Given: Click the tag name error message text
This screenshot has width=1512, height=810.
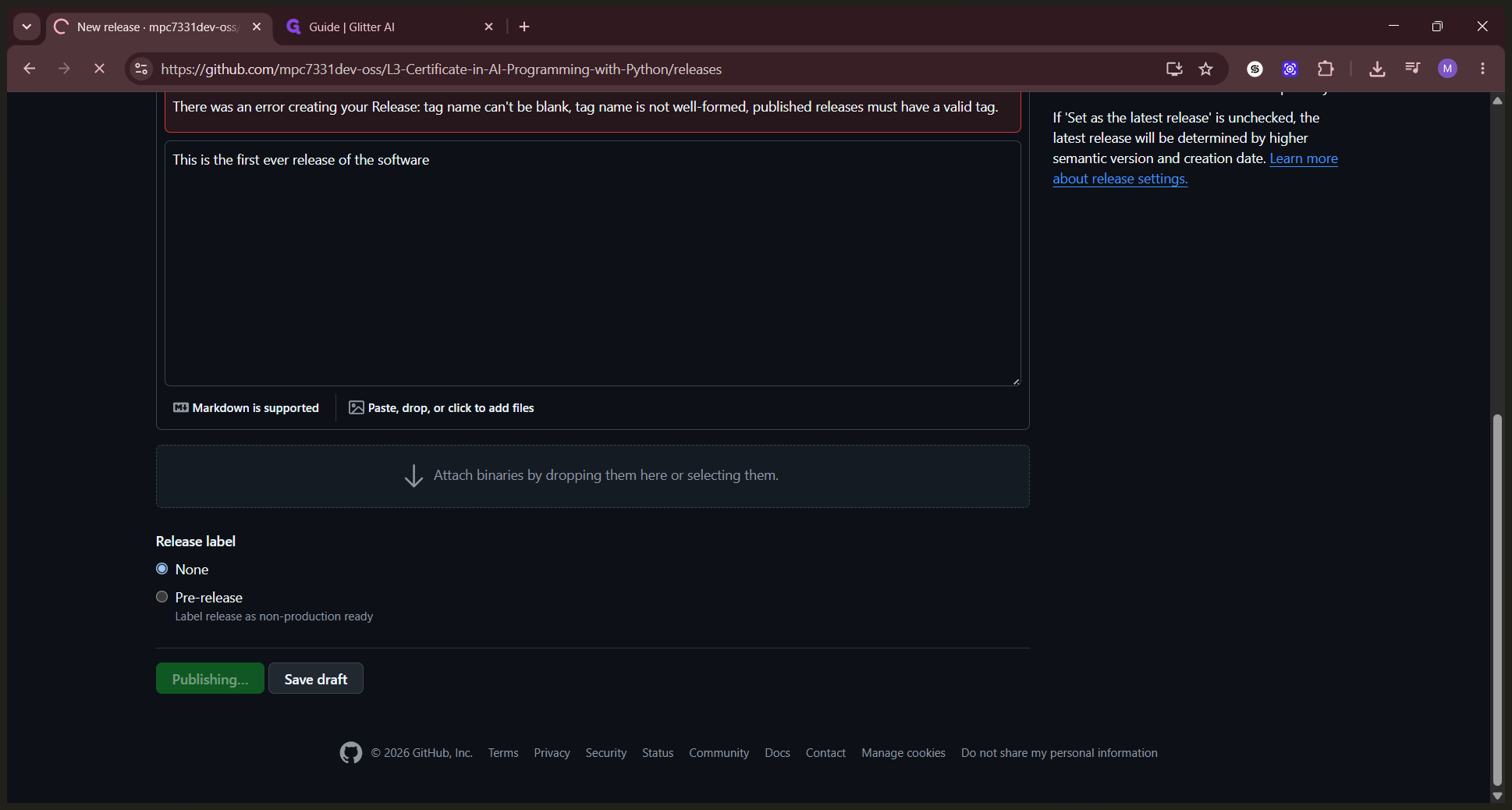Looking at the screenshot, I should (x=585, y=107).
